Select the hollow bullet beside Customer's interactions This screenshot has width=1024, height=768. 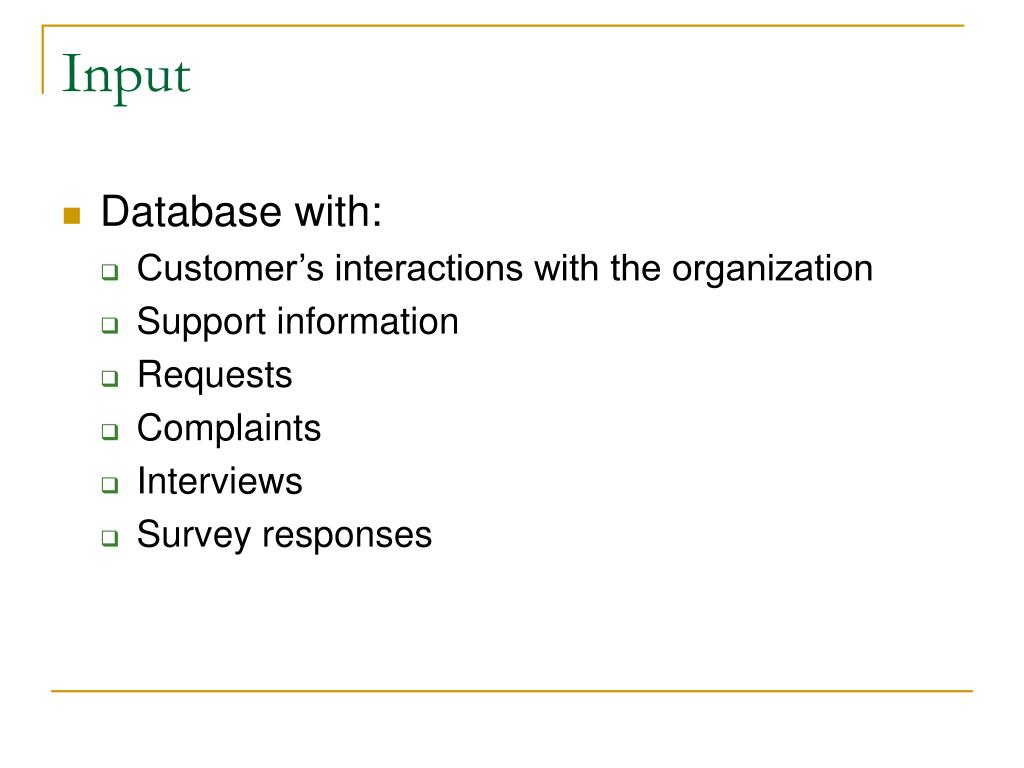click(110, 272)
